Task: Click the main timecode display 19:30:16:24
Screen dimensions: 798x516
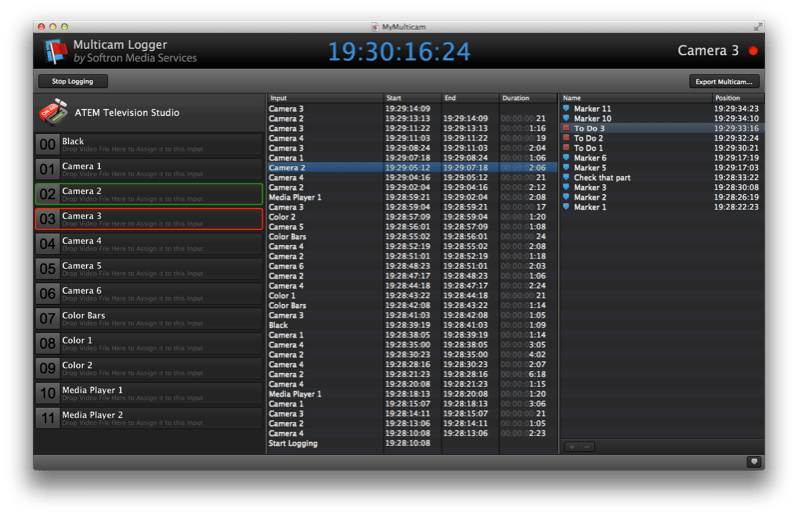Action: pyautogui.click(x=400, y=51)
